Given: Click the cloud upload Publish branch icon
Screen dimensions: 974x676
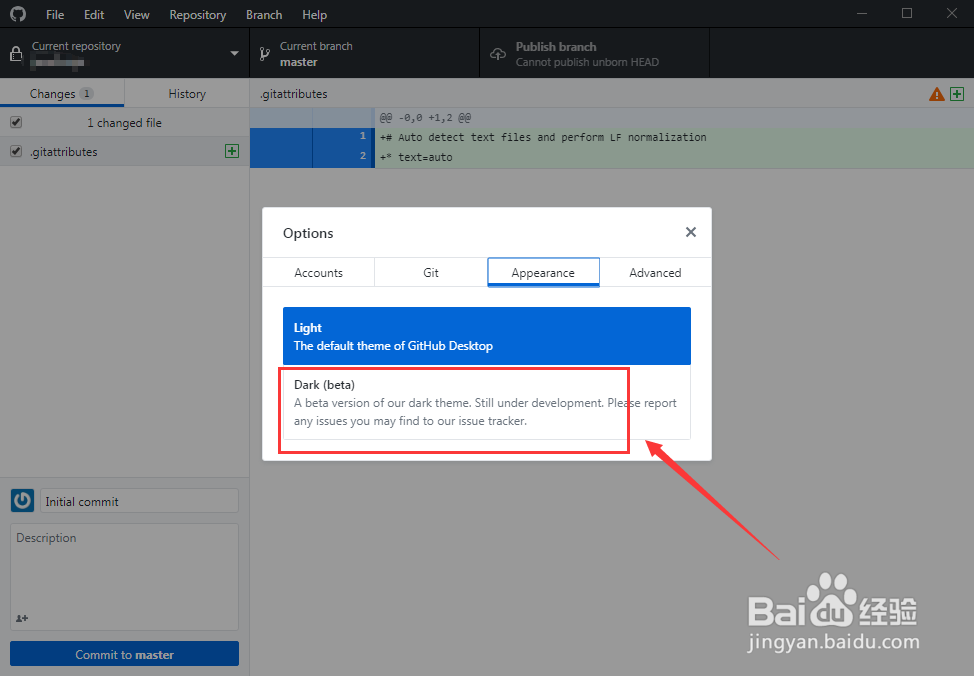Looking at the screenshot, I should tap(498, 54).
